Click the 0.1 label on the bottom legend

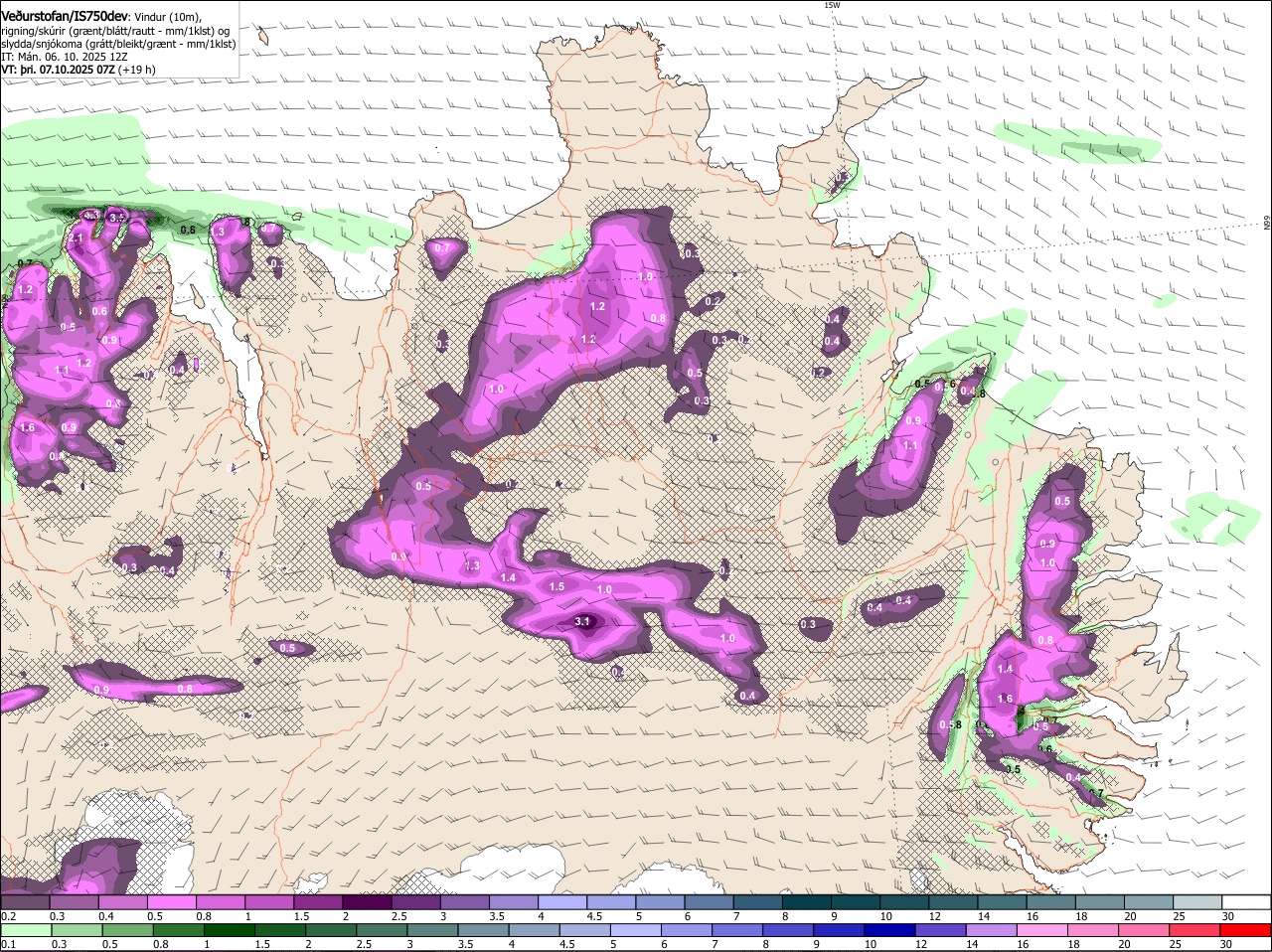[x=8, y=944]
